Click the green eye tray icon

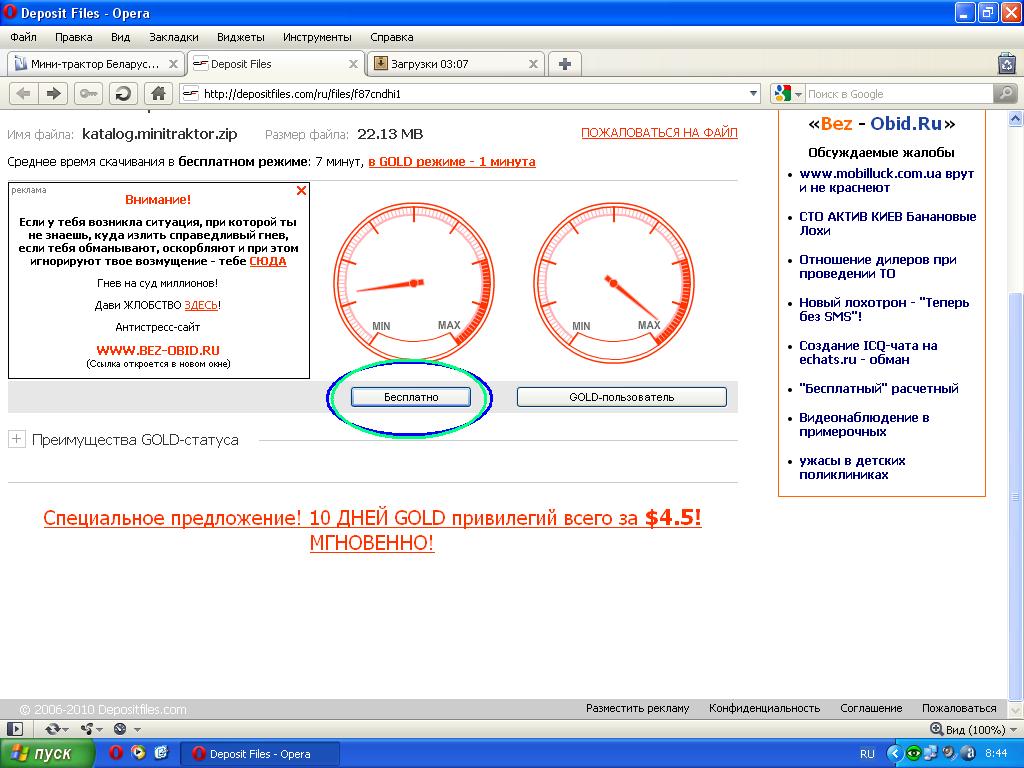913,754
